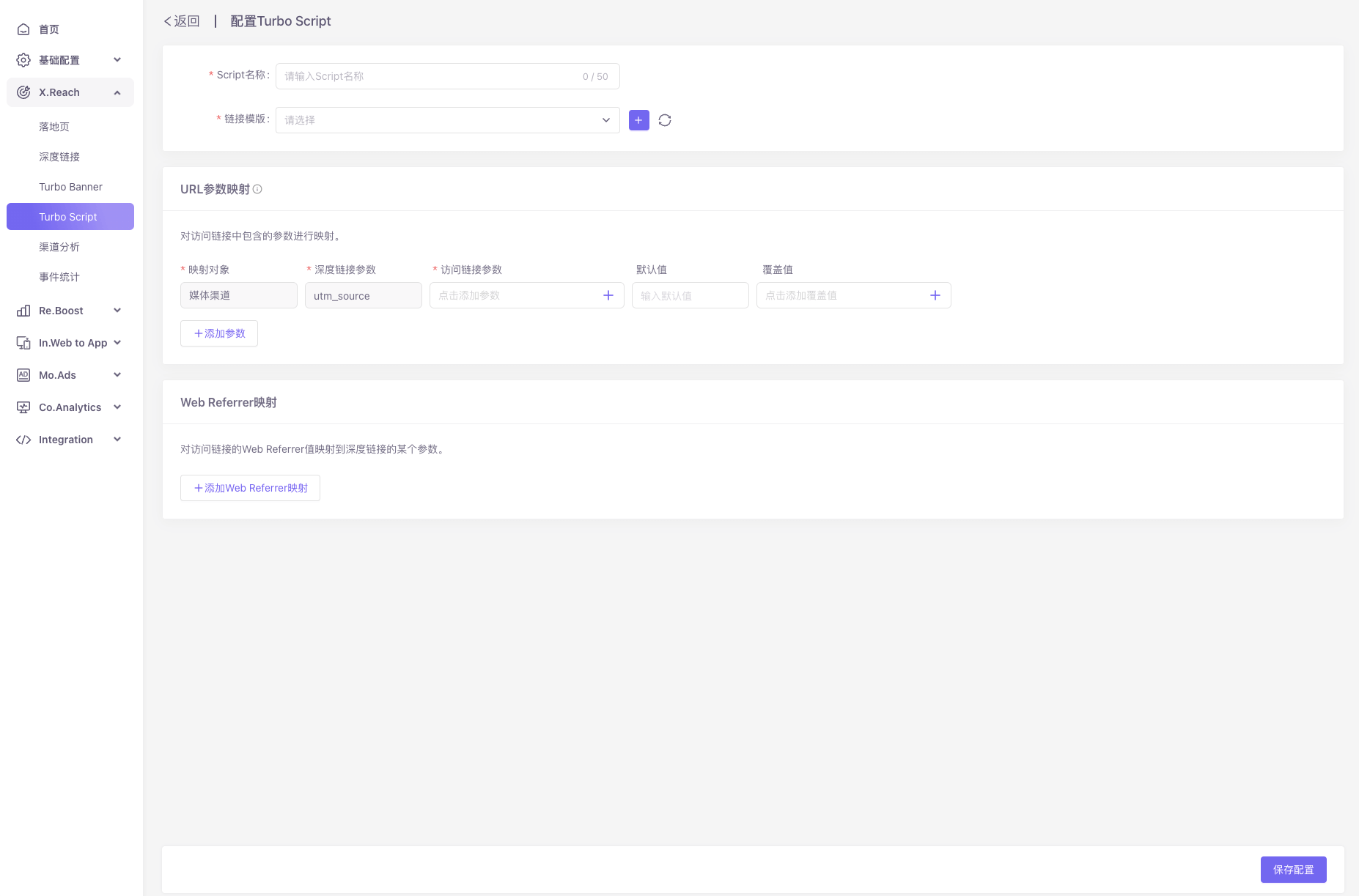The image size is (1359, 896).
Task: Click the 保存配置 button
Action: point(1293,870)
